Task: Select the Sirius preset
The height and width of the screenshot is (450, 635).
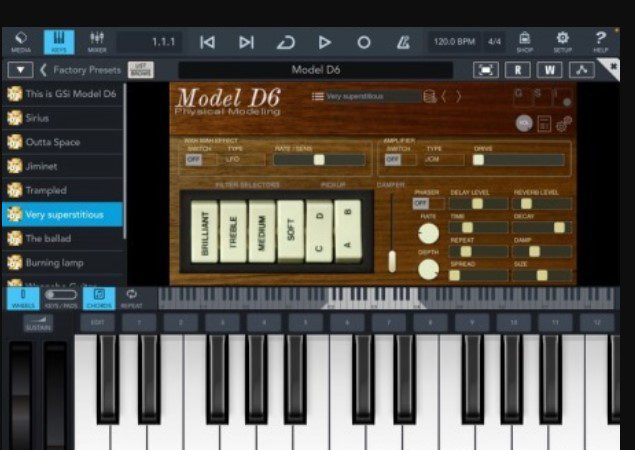Action: pos(63,118)
